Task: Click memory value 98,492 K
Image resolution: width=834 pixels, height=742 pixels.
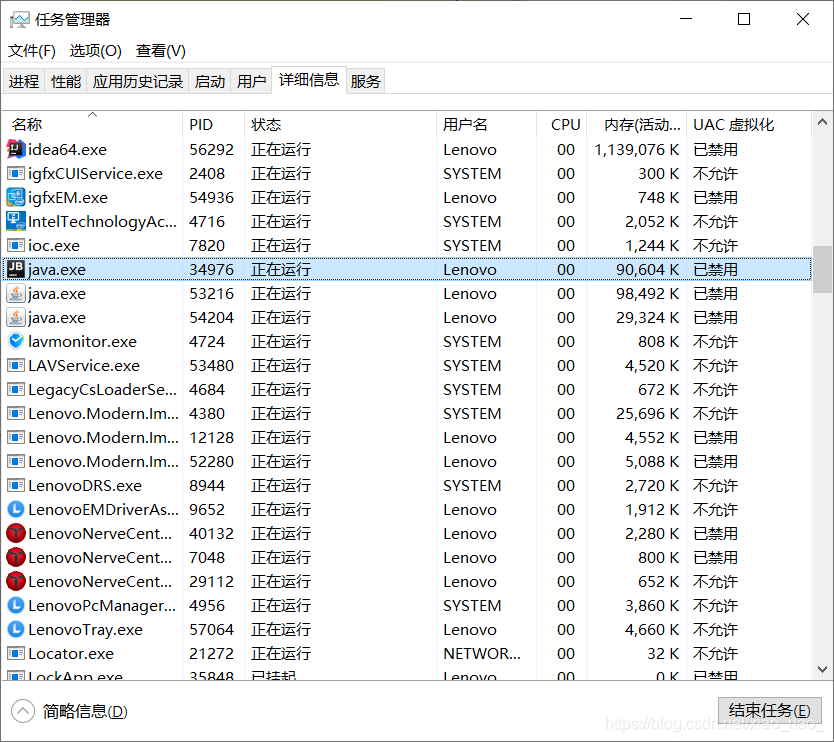Action: click(x=647, y=294)
